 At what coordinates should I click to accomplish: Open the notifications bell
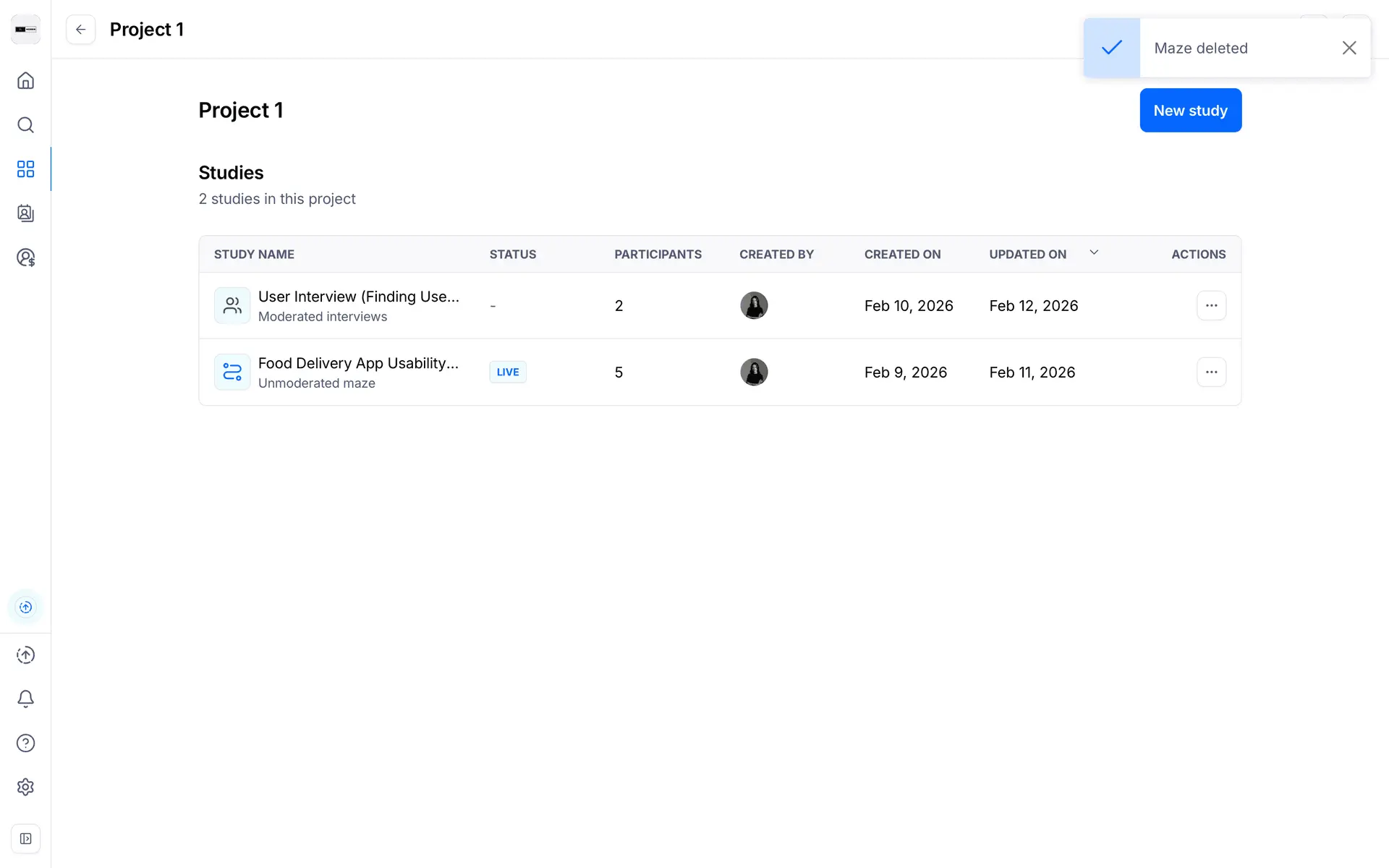[x=25, y=699]
